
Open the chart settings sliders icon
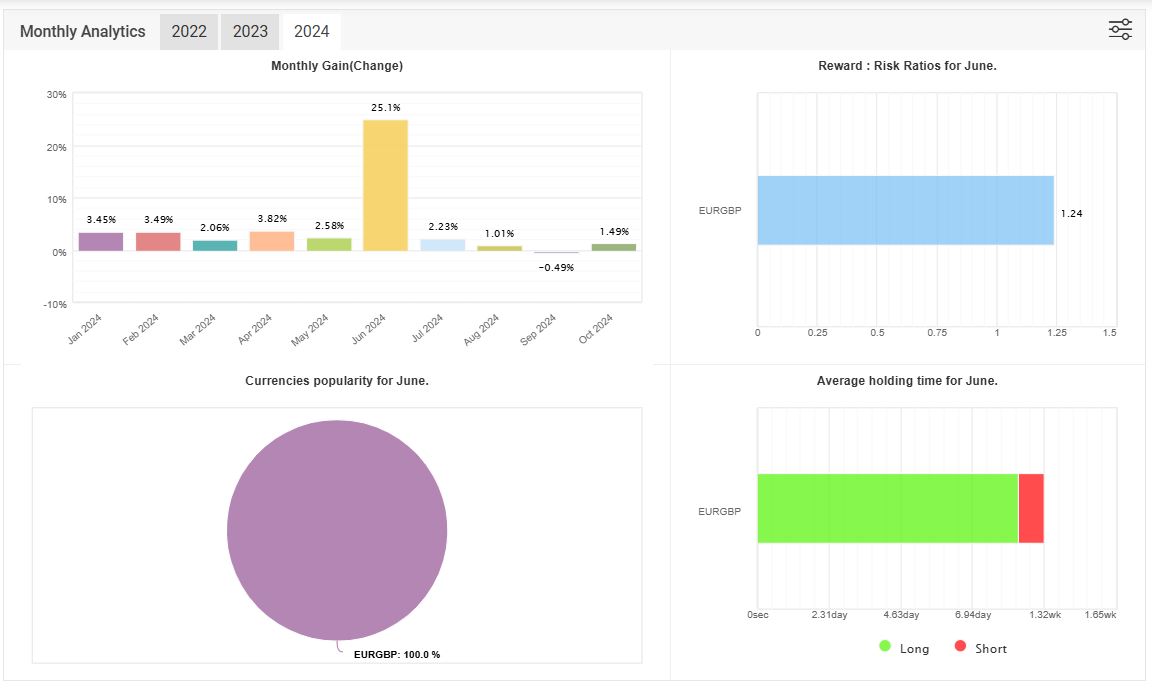(x=1120, y=29)
